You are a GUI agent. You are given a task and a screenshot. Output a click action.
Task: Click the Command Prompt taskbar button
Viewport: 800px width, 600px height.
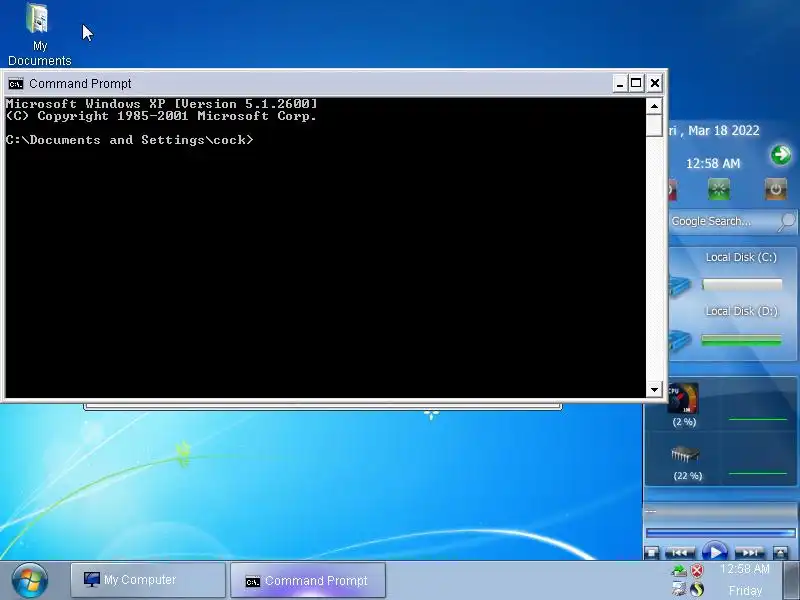click(x=308, y=580)
